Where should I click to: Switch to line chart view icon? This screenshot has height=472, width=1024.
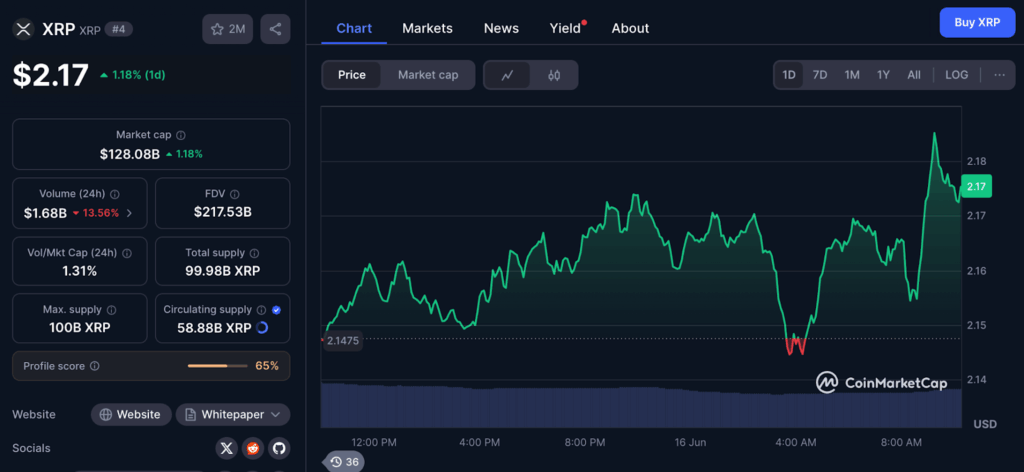tap(508, 75)
